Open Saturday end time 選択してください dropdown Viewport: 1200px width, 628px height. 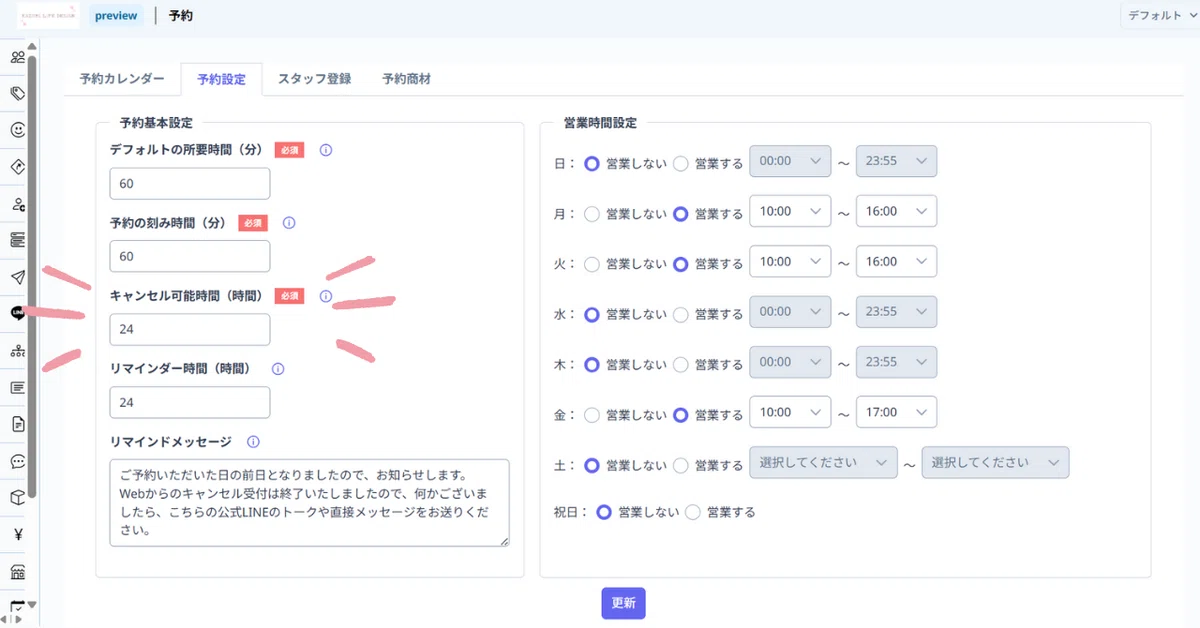click(x=995, y=462)
